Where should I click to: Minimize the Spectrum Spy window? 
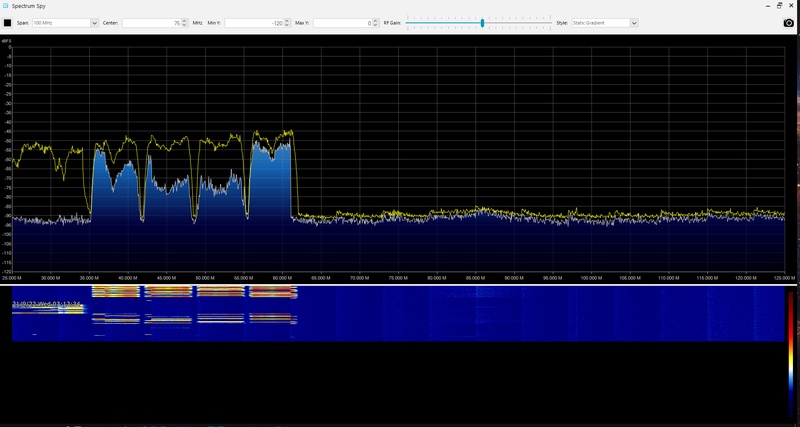coord(768,6)
